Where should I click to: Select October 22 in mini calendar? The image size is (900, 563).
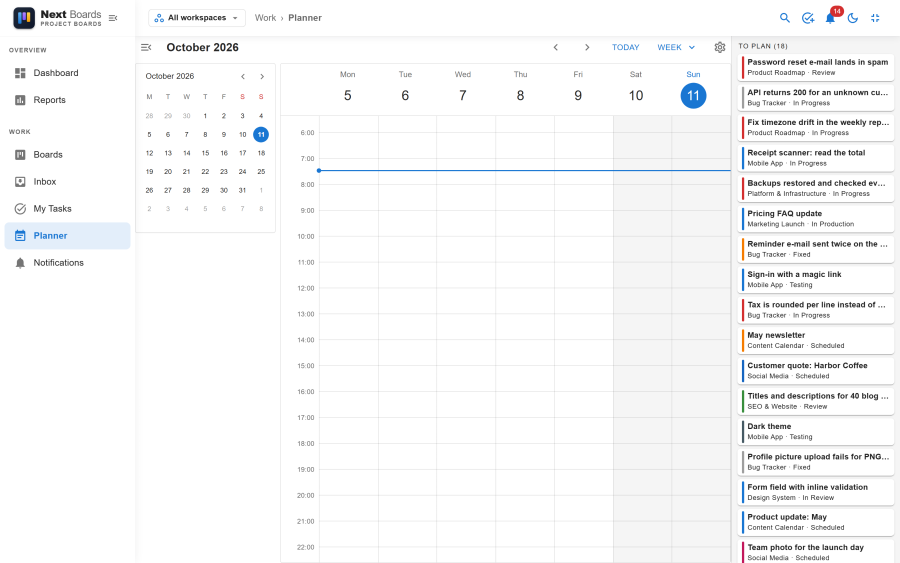205,172
